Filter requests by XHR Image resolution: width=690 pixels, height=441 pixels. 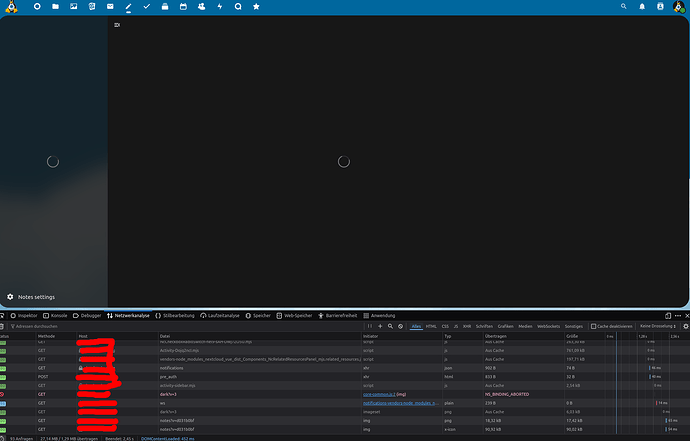tap(467, 326)
